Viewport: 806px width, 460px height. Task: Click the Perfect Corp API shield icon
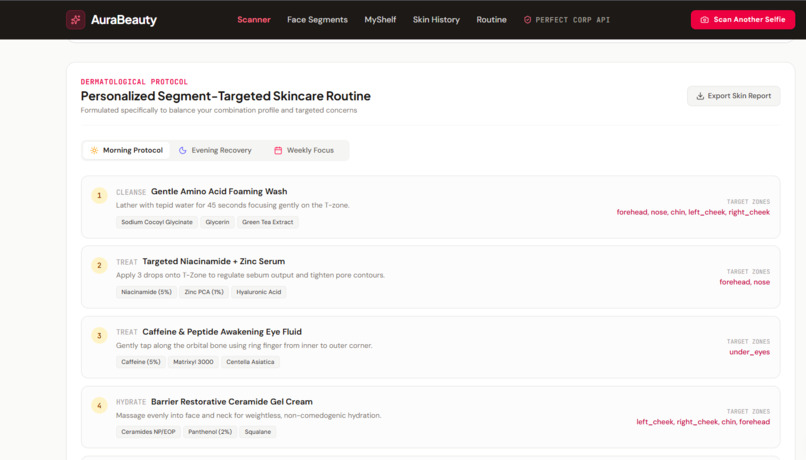point(527,20)
